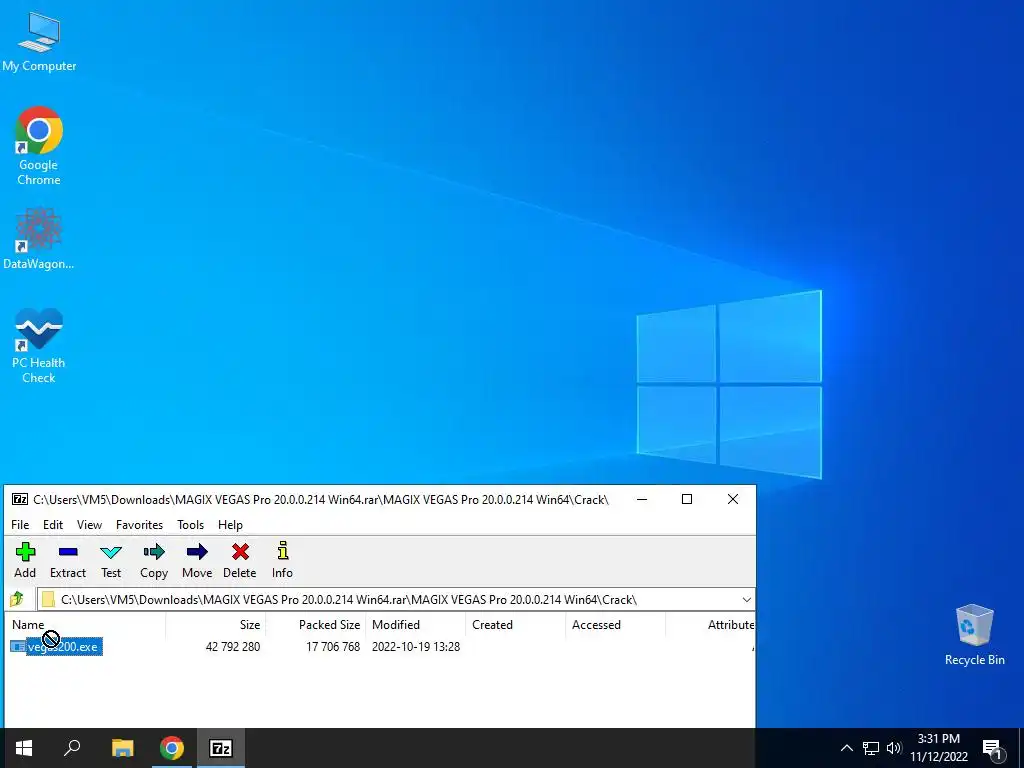Sort by the Name column header
This screenshot has width=1024, height=768.
click(85, 625)
